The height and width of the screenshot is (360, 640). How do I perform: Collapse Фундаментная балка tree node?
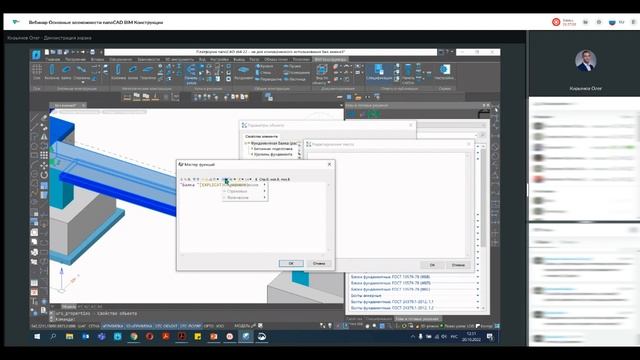click(247, 144)
